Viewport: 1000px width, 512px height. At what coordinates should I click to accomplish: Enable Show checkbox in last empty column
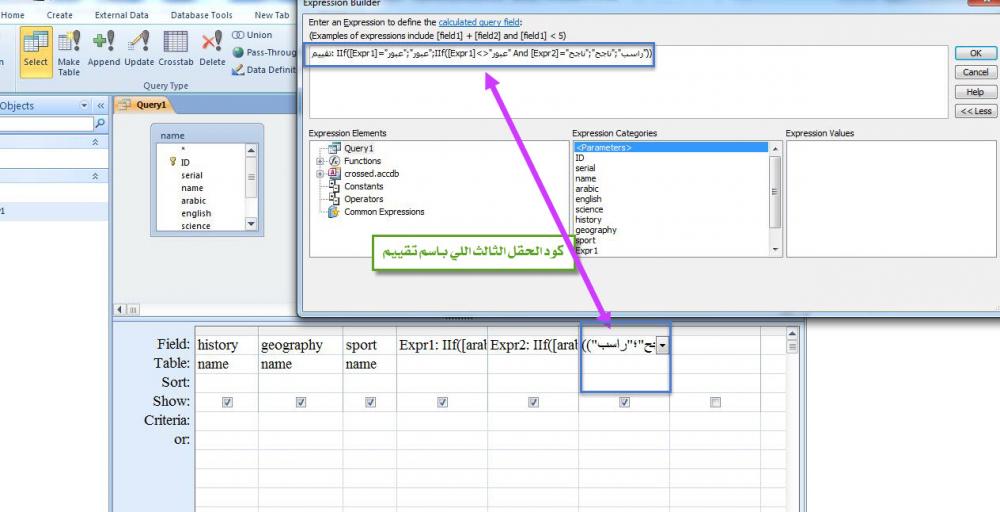[x=715, y=402]
